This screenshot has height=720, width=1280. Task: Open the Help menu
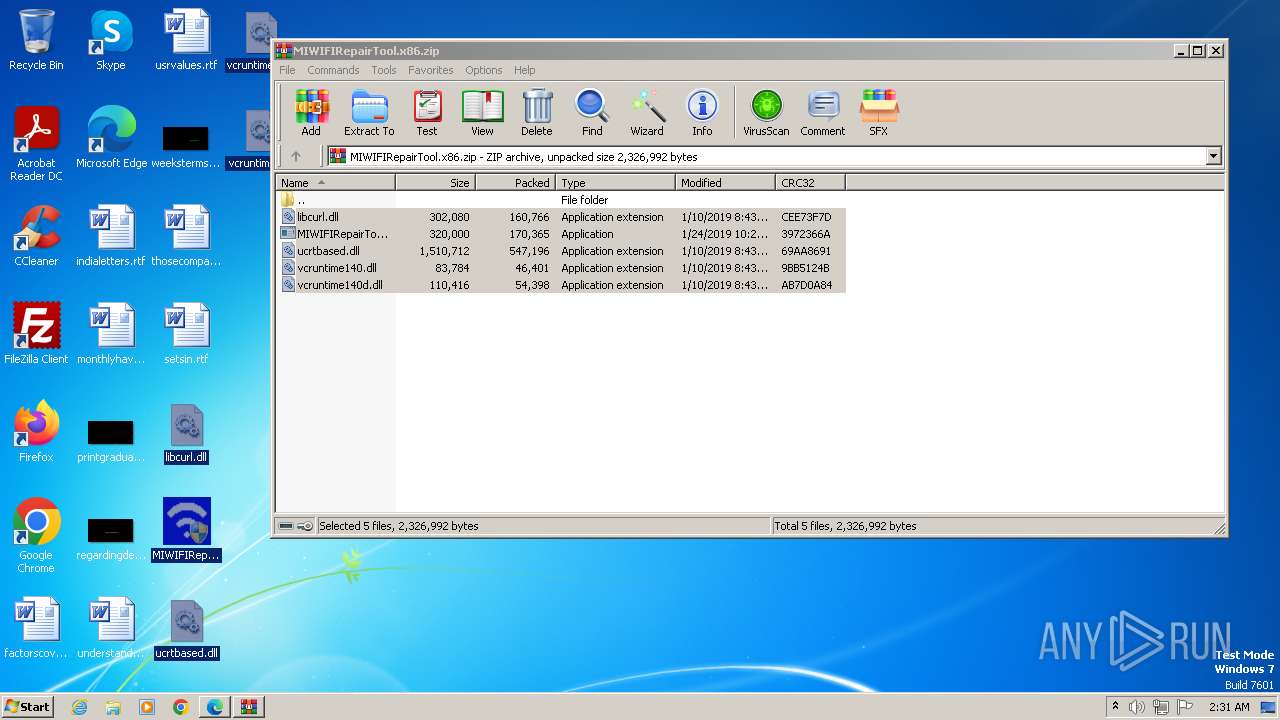[x=525, y=70]
